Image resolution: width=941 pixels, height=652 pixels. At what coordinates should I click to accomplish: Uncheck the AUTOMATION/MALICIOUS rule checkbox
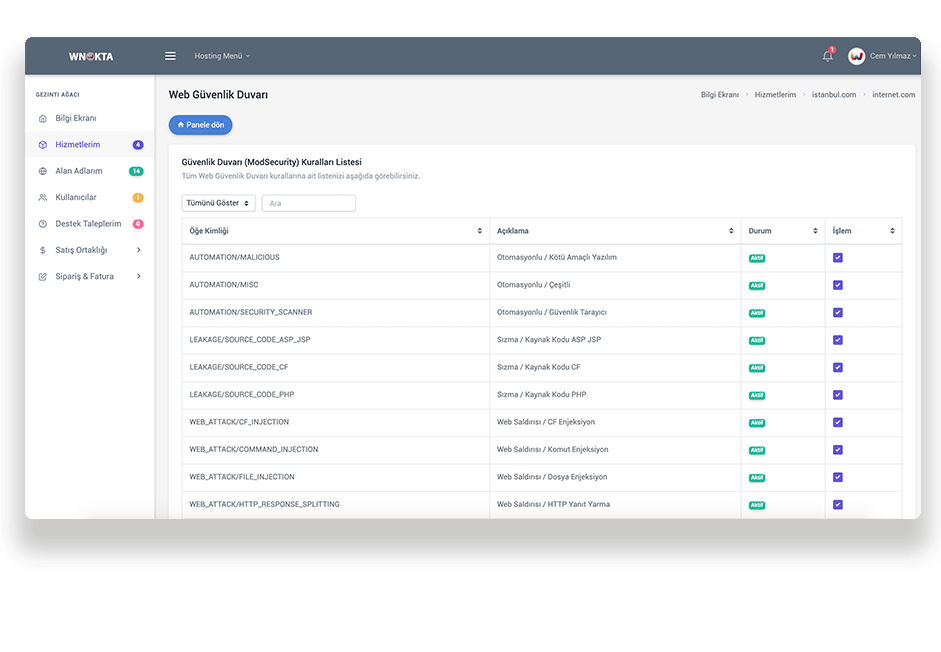click(838, 257)
